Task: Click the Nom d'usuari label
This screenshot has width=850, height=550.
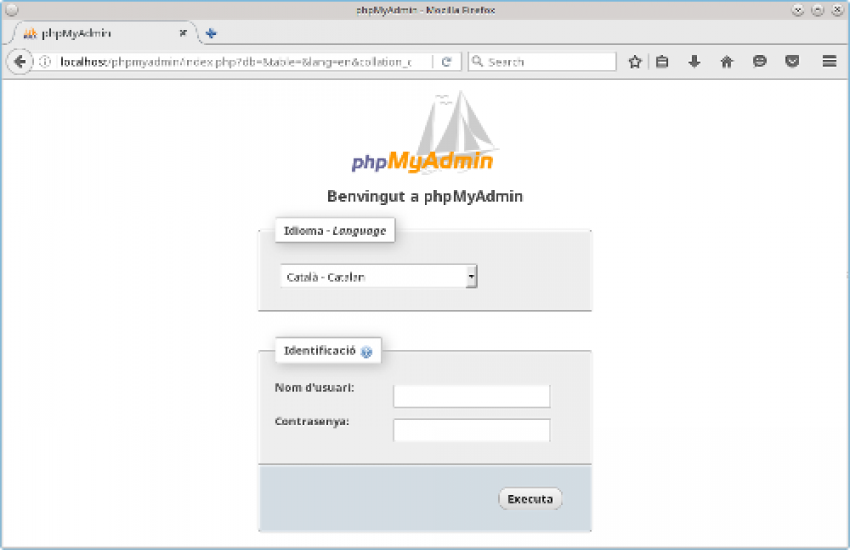Action: click(x=314, y=387)
